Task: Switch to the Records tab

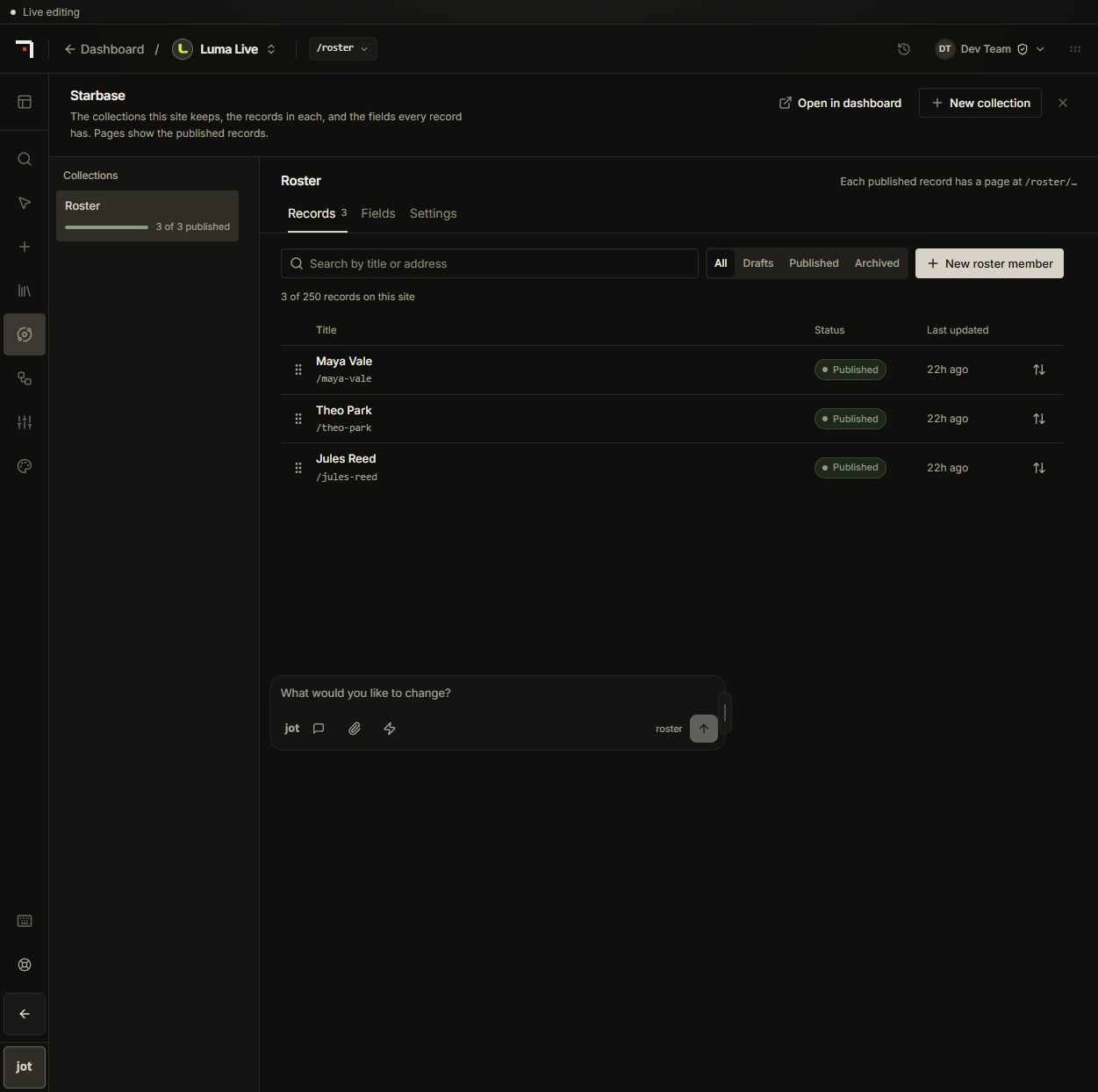Action: pos(317,213)
